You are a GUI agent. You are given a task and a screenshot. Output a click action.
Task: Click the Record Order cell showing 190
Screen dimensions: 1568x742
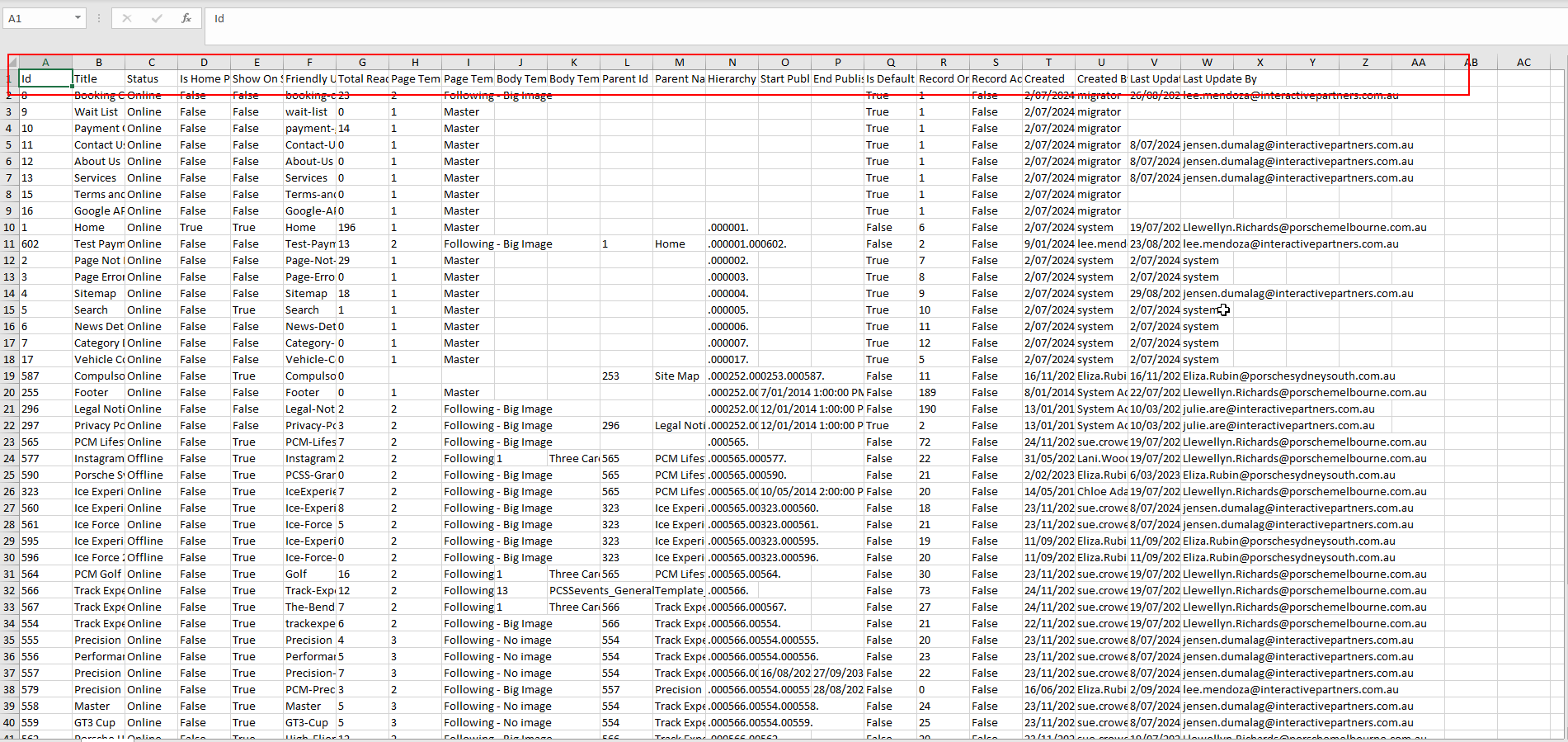943,409
